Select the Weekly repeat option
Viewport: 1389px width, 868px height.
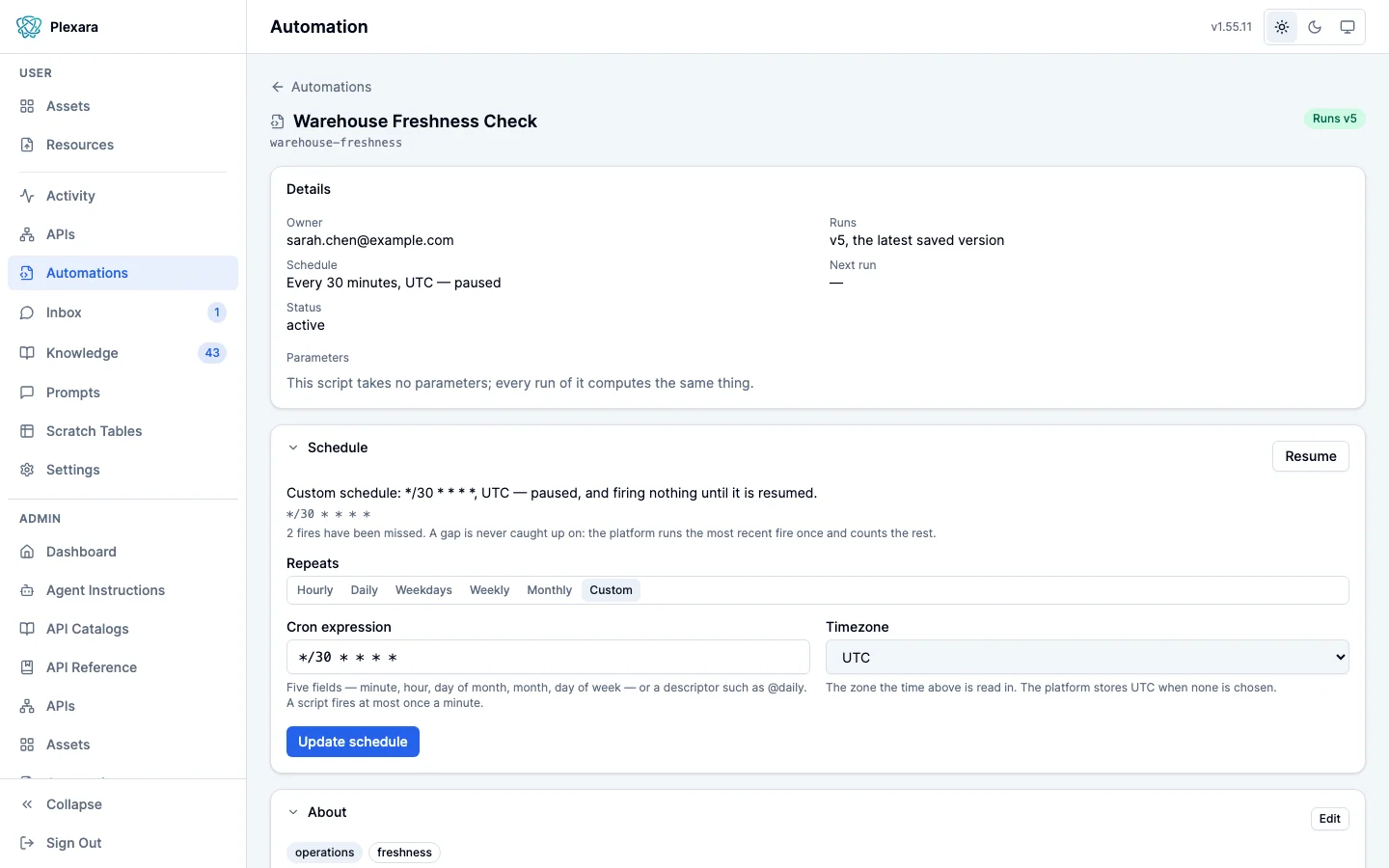[x=489, y=590]
